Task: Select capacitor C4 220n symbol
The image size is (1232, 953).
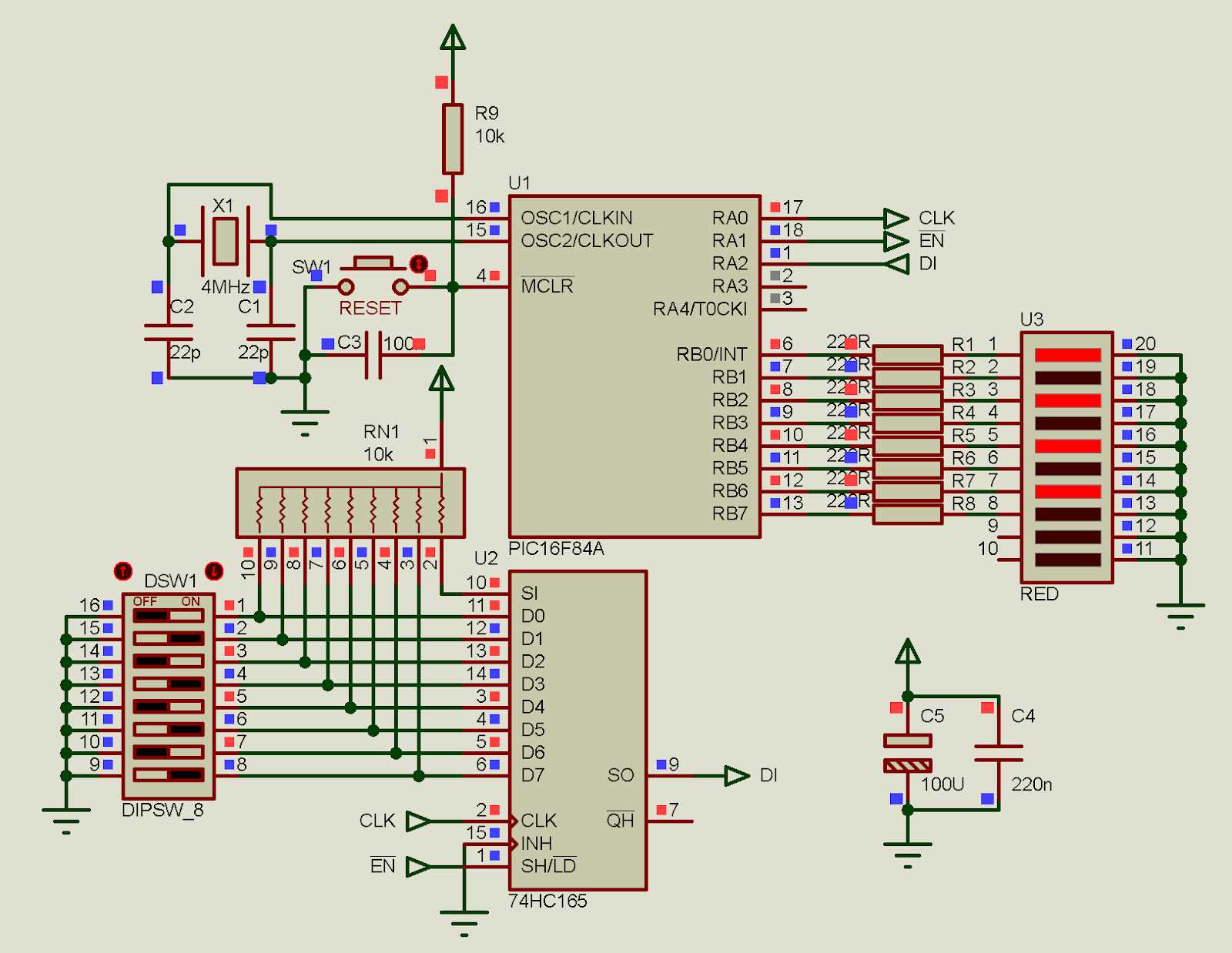Action: click(x=999, y=753)
